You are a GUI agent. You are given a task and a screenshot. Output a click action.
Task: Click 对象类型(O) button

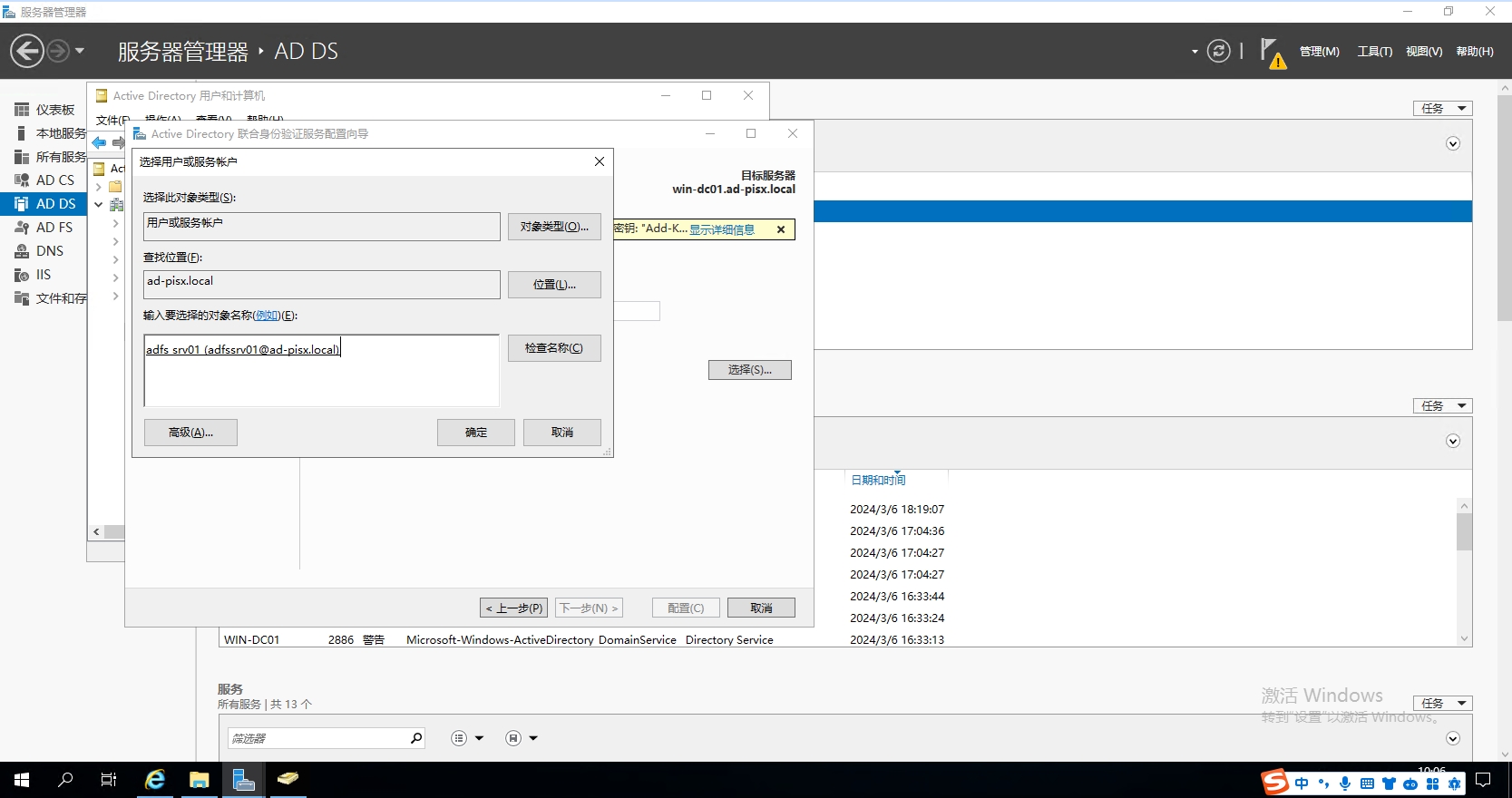[553, 227]
